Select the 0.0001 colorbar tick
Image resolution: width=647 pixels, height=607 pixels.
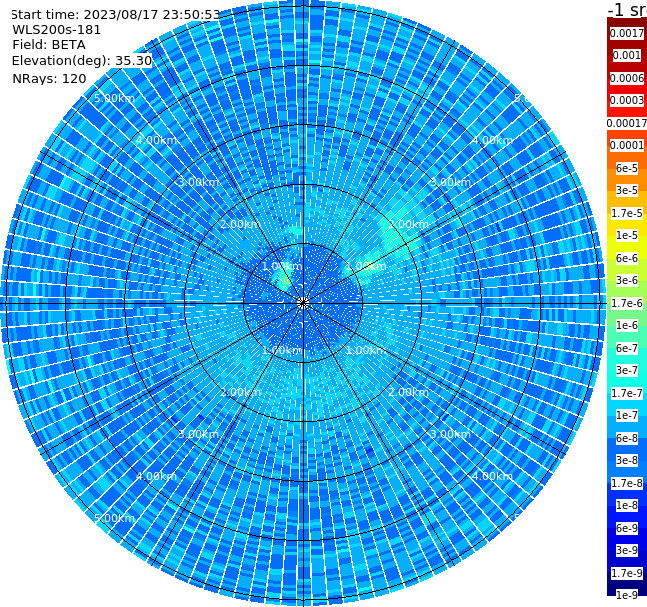[627, 145]
